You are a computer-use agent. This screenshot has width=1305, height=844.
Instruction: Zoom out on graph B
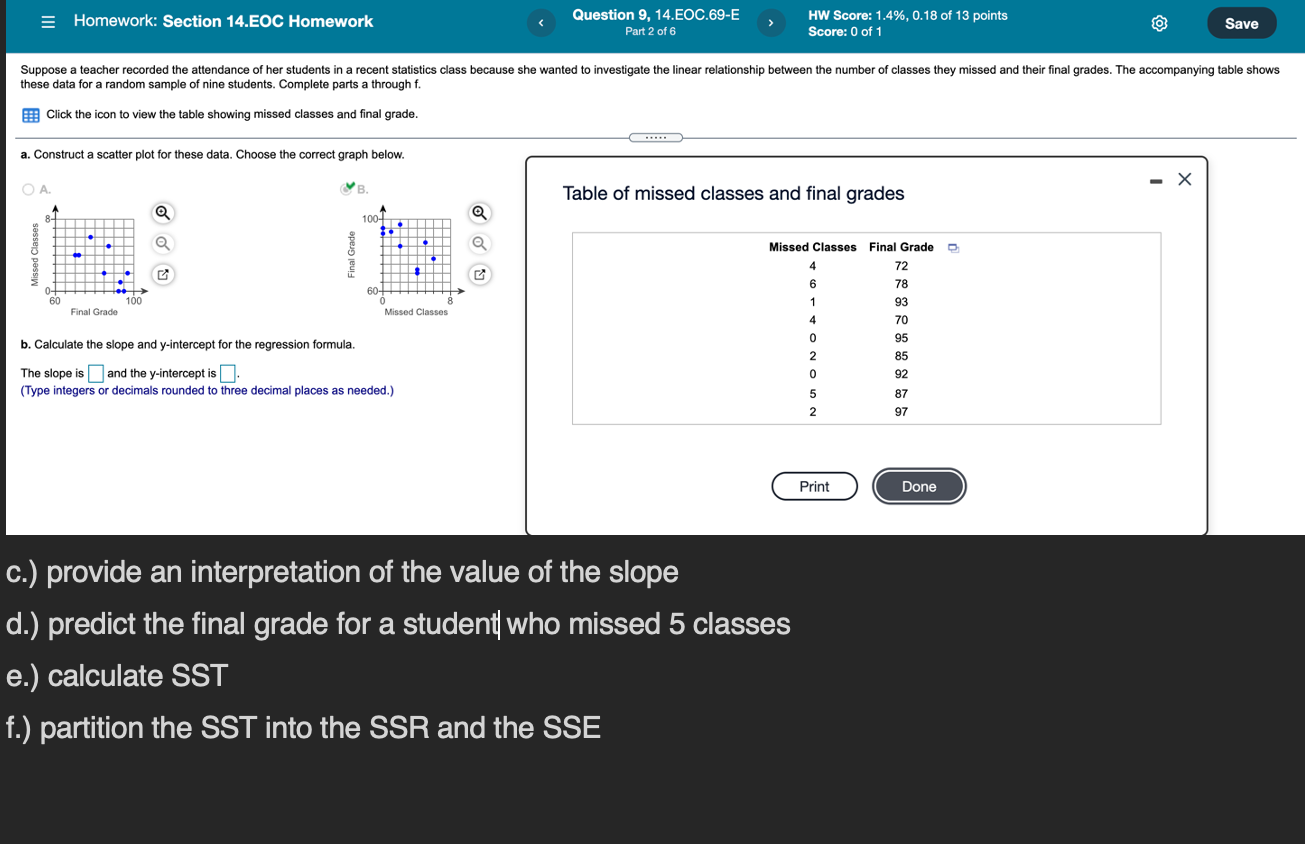coord(479,243)
